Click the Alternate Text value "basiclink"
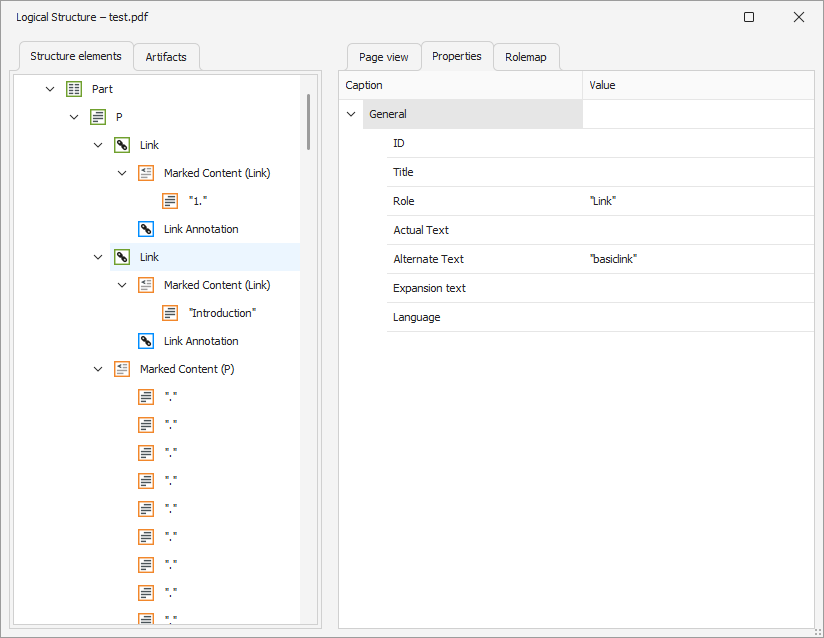The height and width of the screenshot is (638, 824). coord(614,259)
